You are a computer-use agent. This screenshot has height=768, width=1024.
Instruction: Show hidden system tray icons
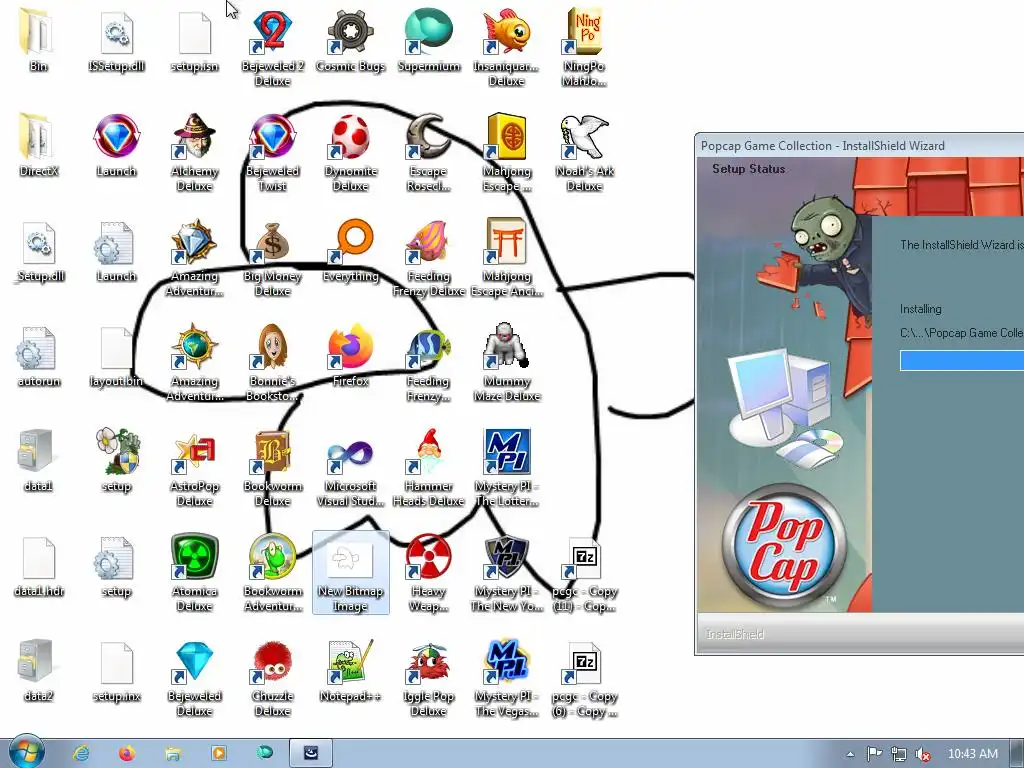[850, 754]
